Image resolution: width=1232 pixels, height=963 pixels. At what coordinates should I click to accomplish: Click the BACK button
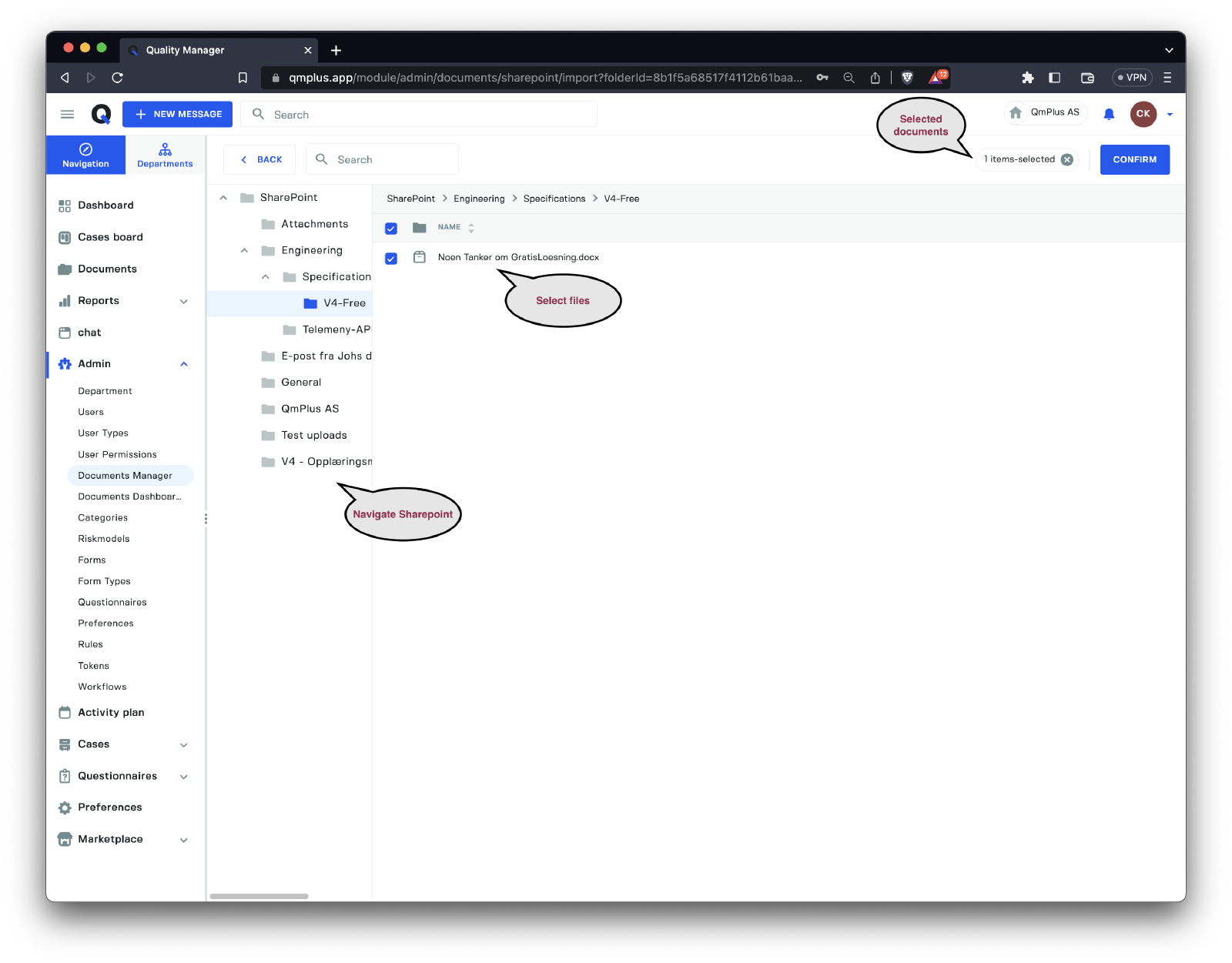[260, 159]
